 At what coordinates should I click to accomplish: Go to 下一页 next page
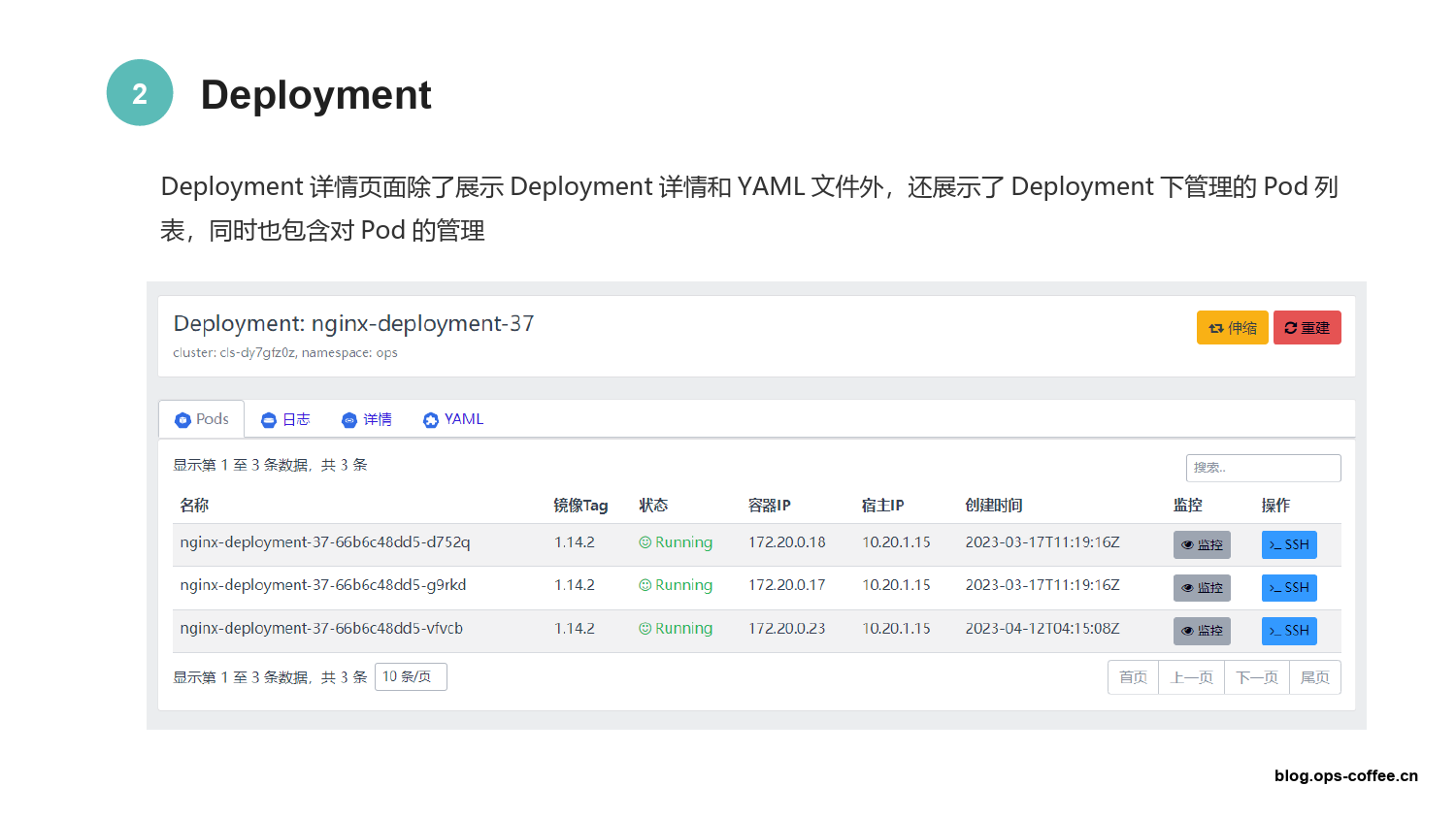coord(1256,677)
